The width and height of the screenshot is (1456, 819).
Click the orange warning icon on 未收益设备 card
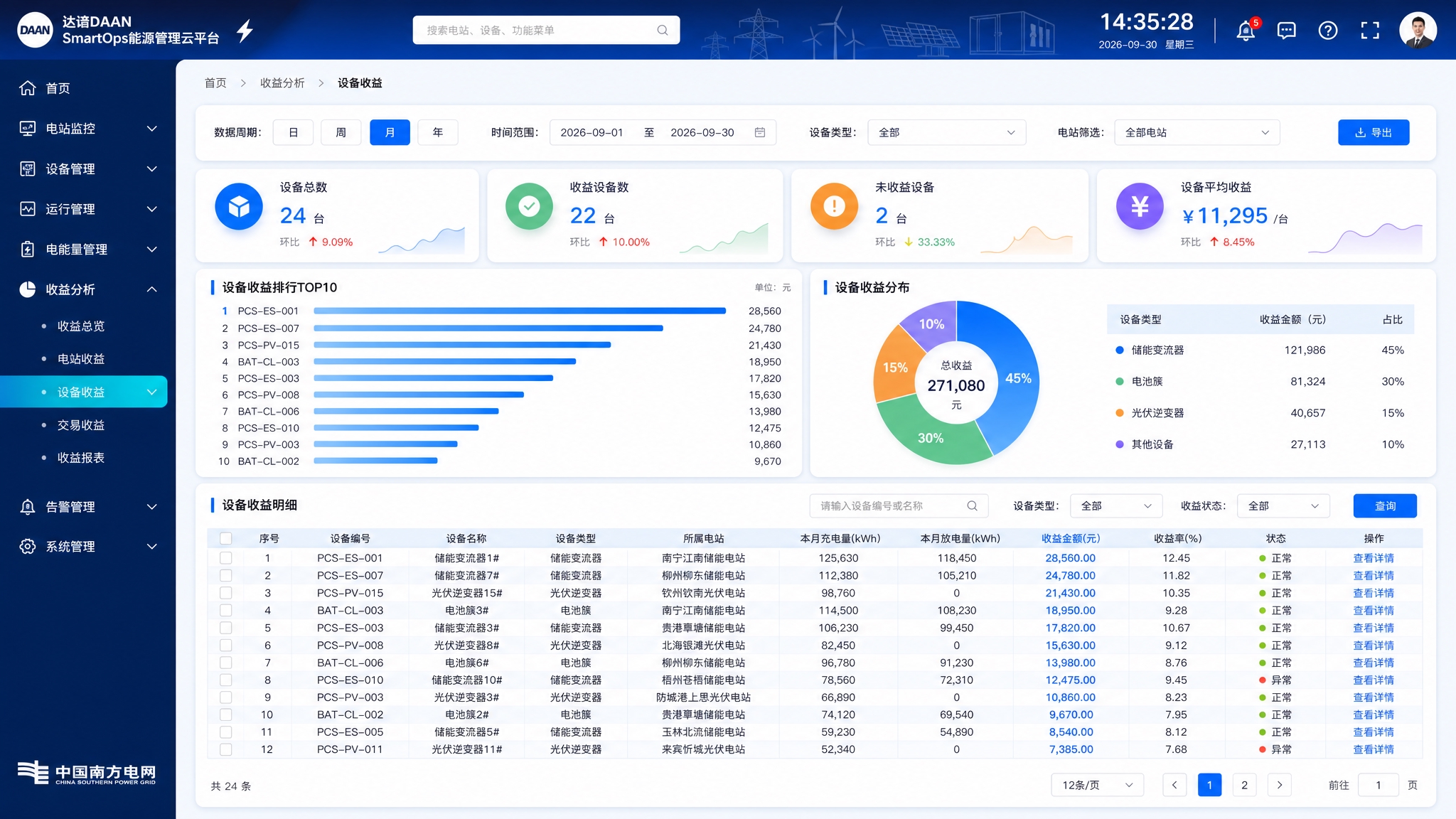click(834, 206)
